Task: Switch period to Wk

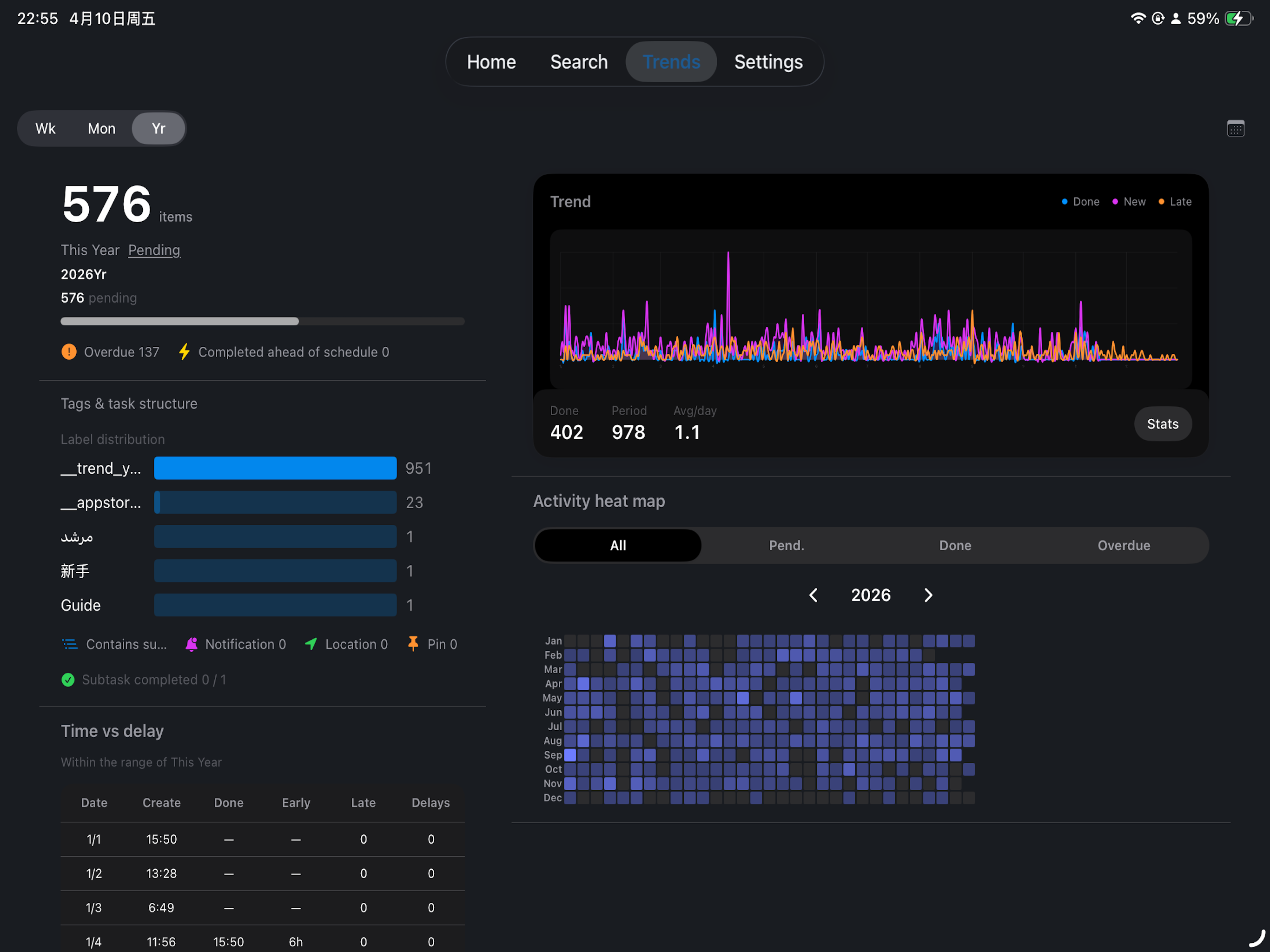Action: [x=46, y=129]
